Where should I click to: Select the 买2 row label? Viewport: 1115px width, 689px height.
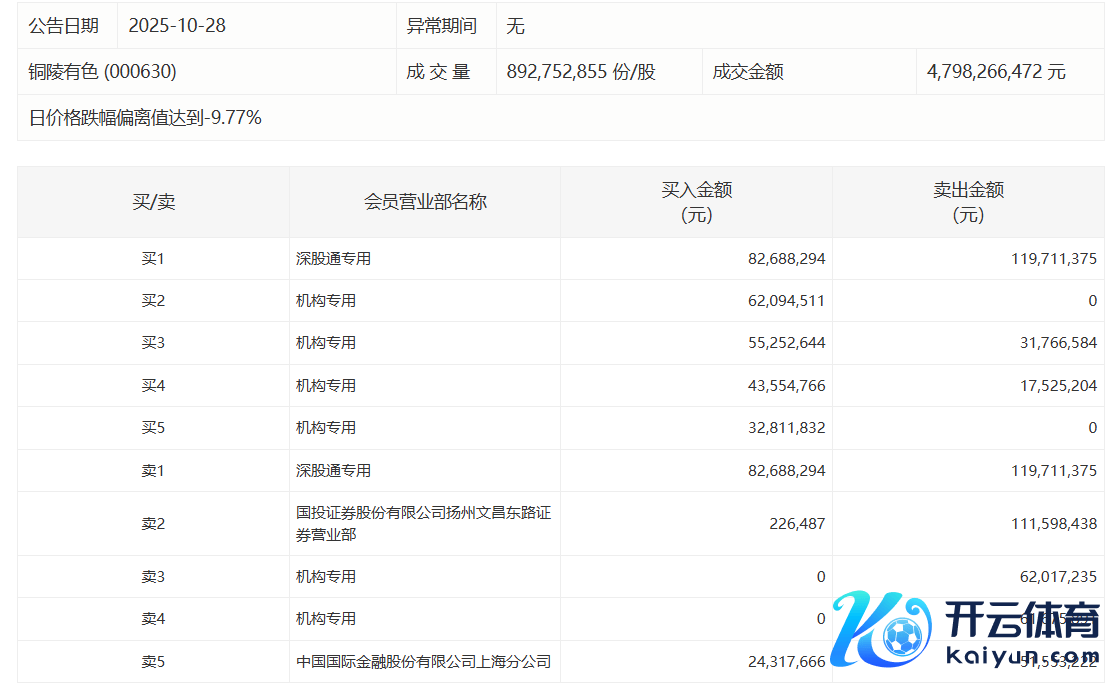pyautogui.click(x=153, y=301)
